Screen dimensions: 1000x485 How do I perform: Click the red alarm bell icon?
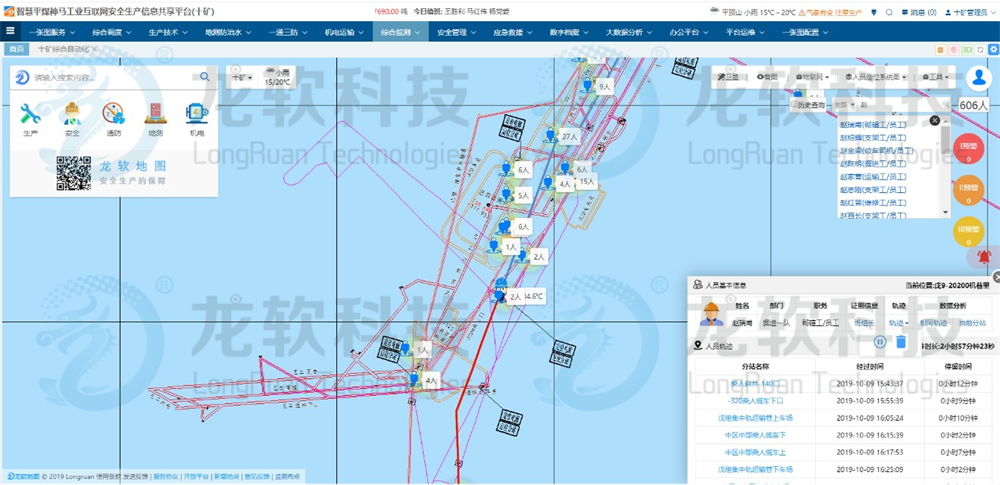point(984,257)
